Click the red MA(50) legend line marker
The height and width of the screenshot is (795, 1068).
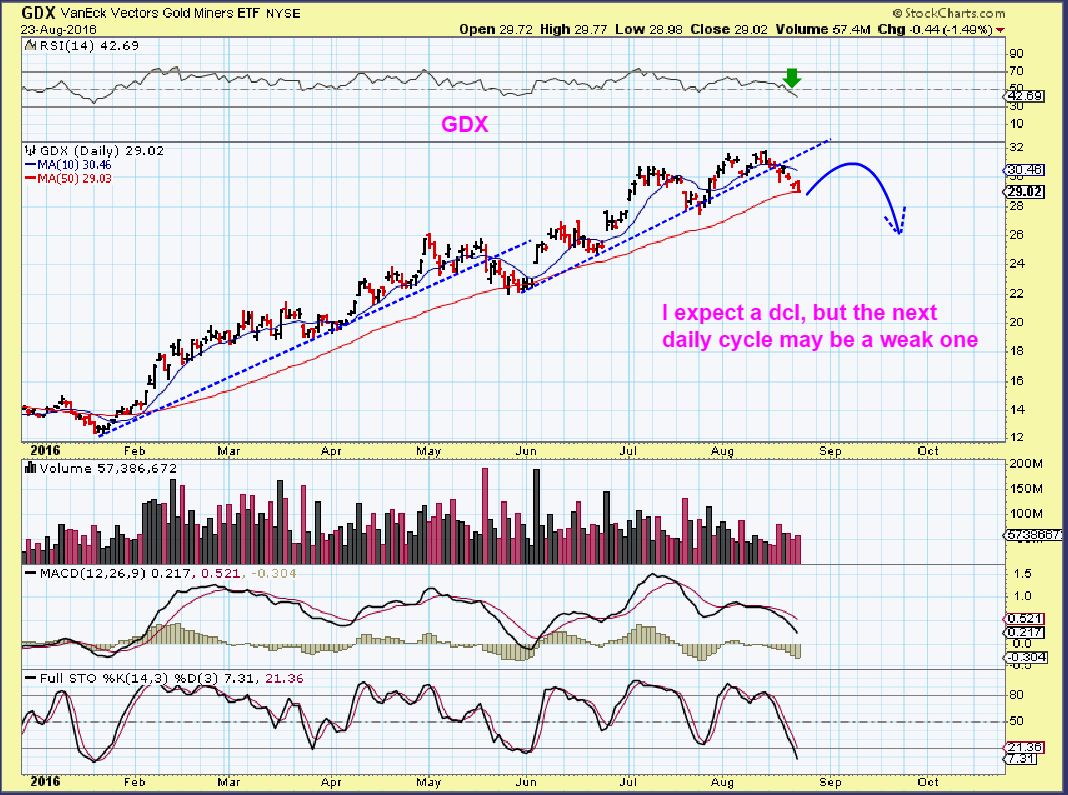(x=30, y=178)
